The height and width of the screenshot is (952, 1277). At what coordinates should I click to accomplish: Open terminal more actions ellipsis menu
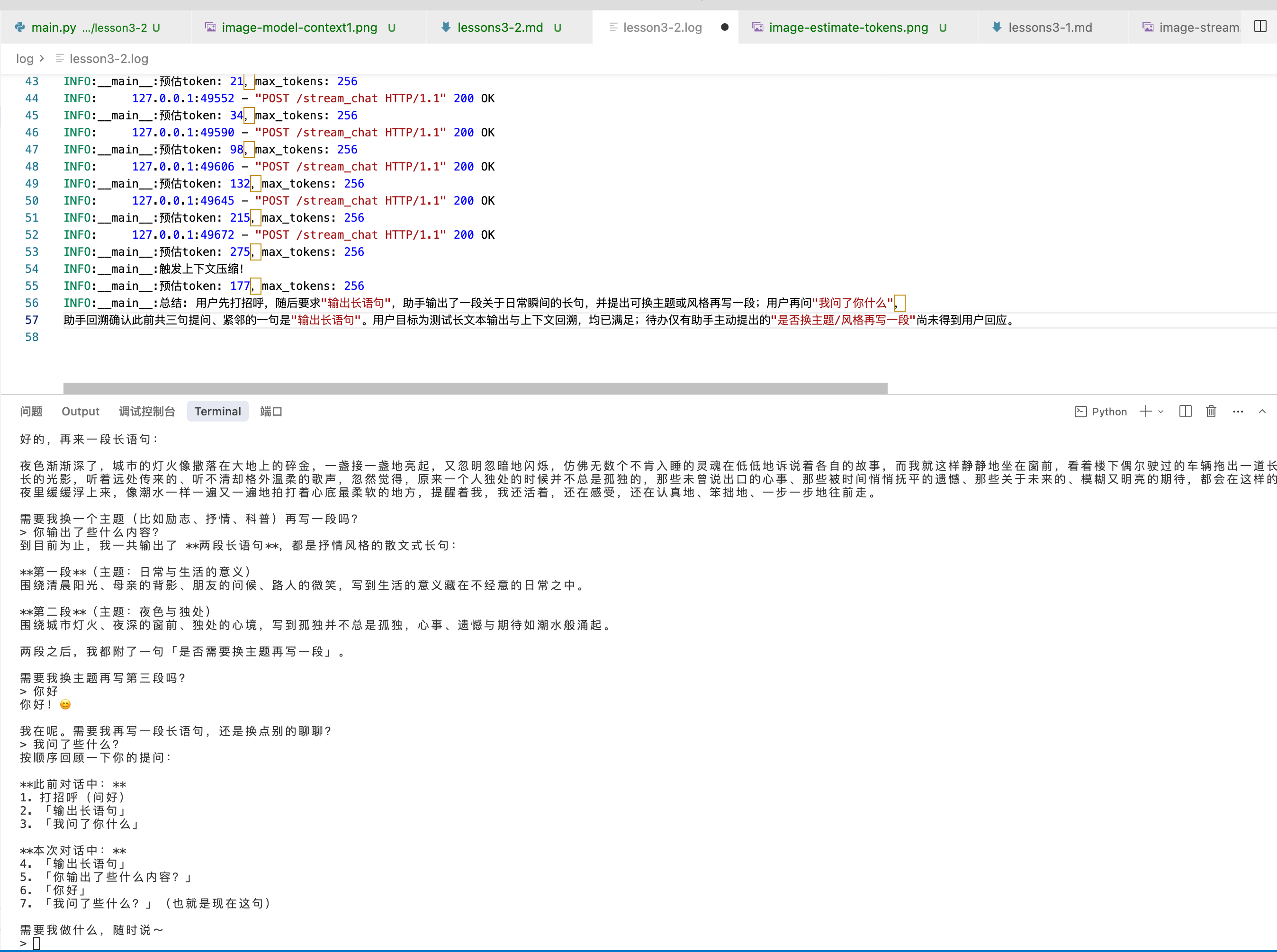point(1238,412)
